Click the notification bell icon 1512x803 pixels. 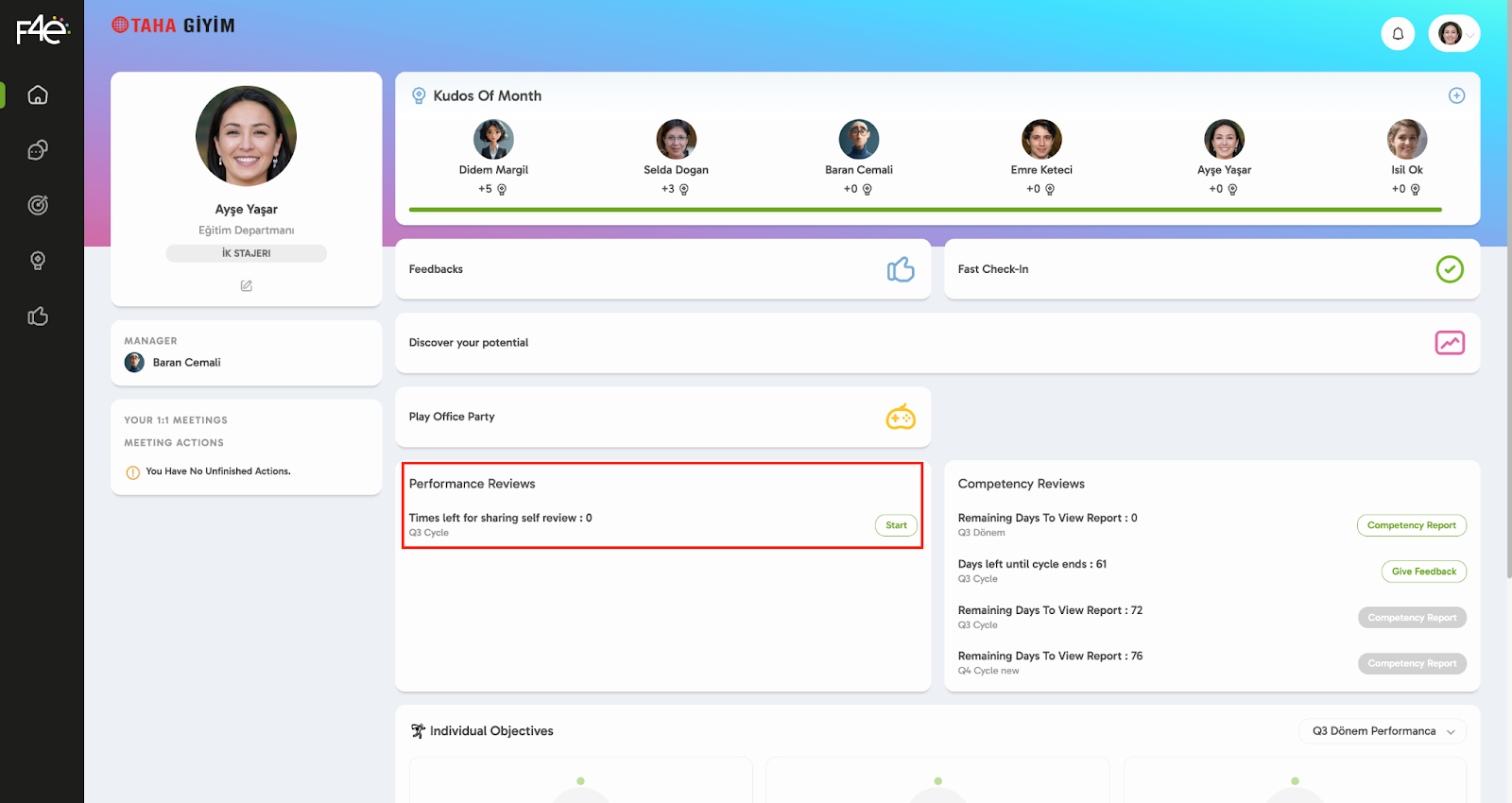point(1398,34)
